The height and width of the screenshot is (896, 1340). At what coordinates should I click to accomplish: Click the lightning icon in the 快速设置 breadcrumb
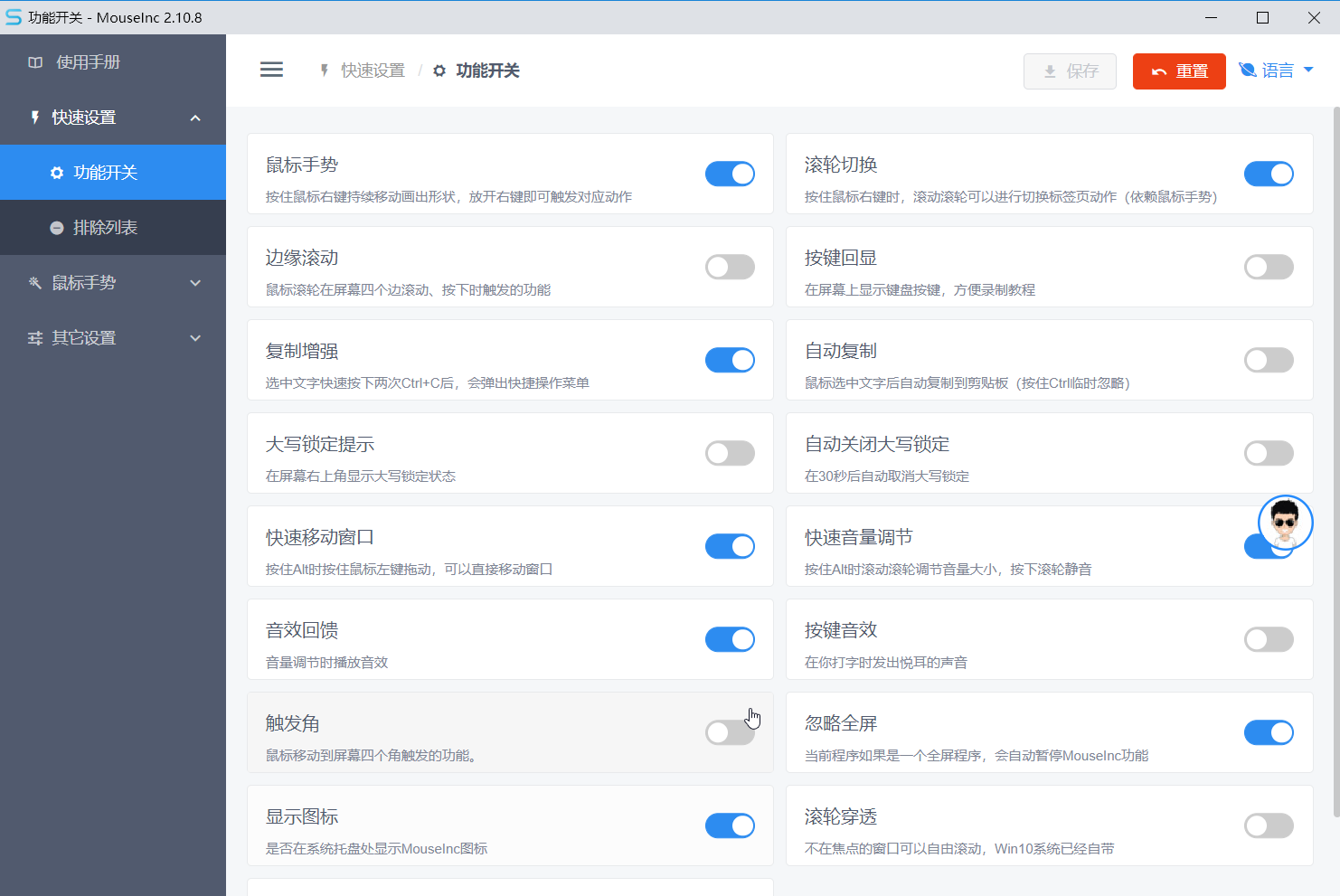pos(325,71)
